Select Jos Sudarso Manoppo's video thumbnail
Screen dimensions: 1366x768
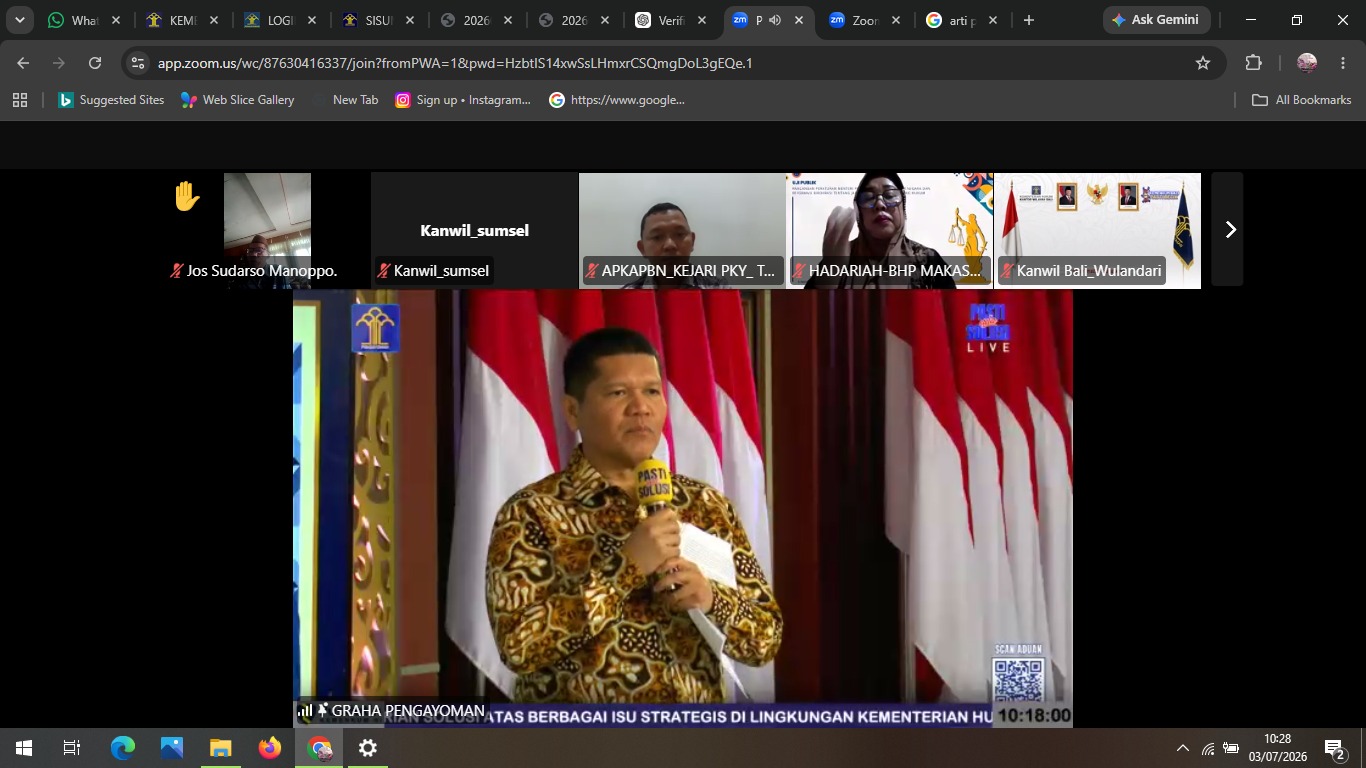[267, 230]
